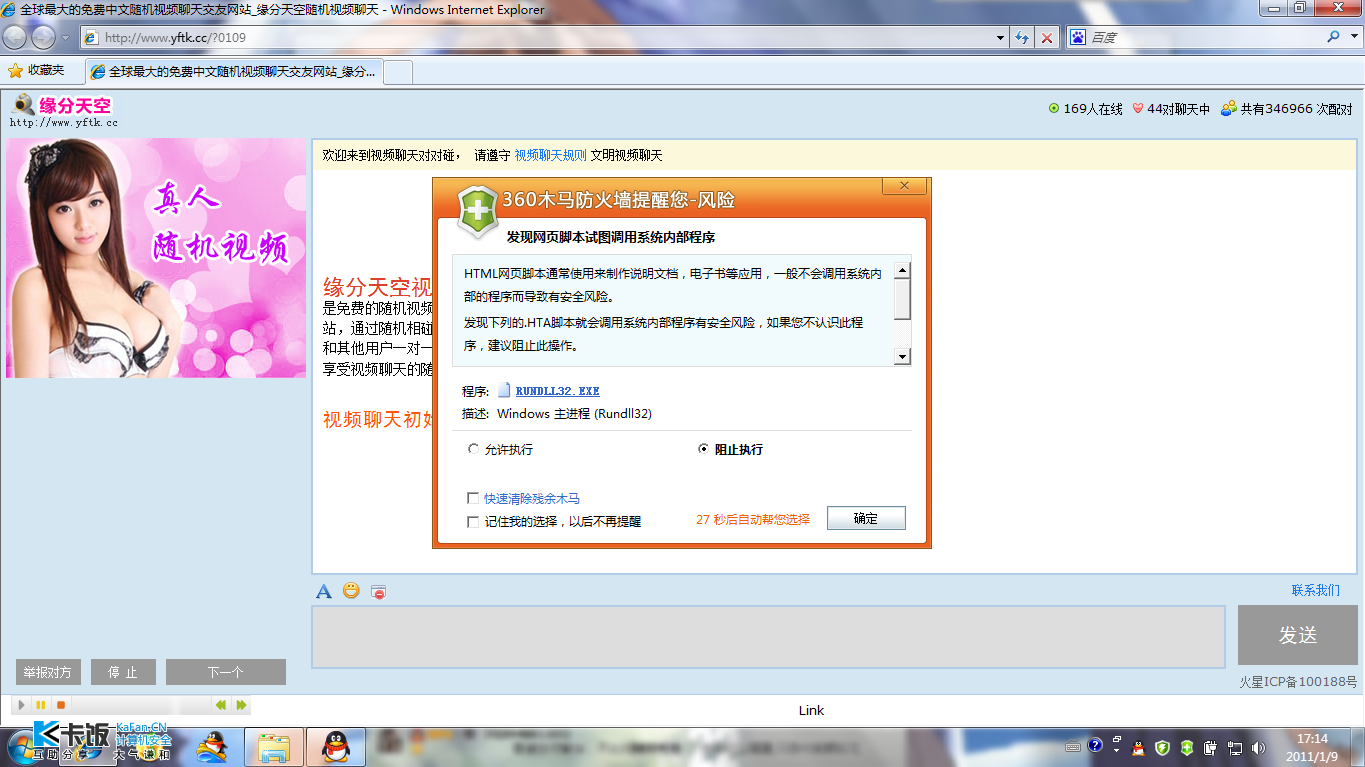Click the IE refresh button
Image resolution: width=1365 pixels, height=767 pixels.
click(x=1021, y=38)
